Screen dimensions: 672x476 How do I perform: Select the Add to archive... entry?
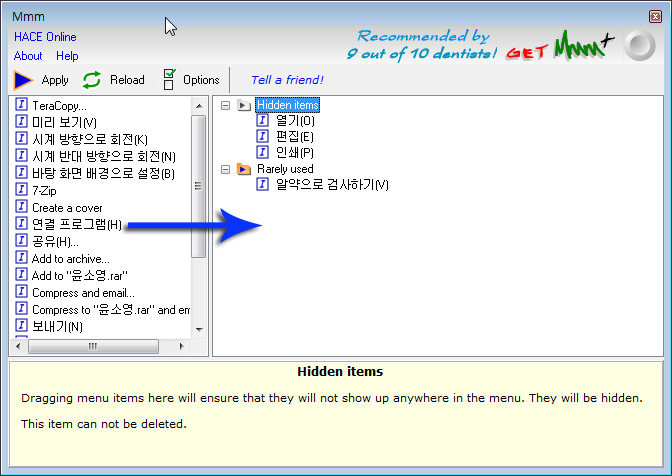pos(71,259)
